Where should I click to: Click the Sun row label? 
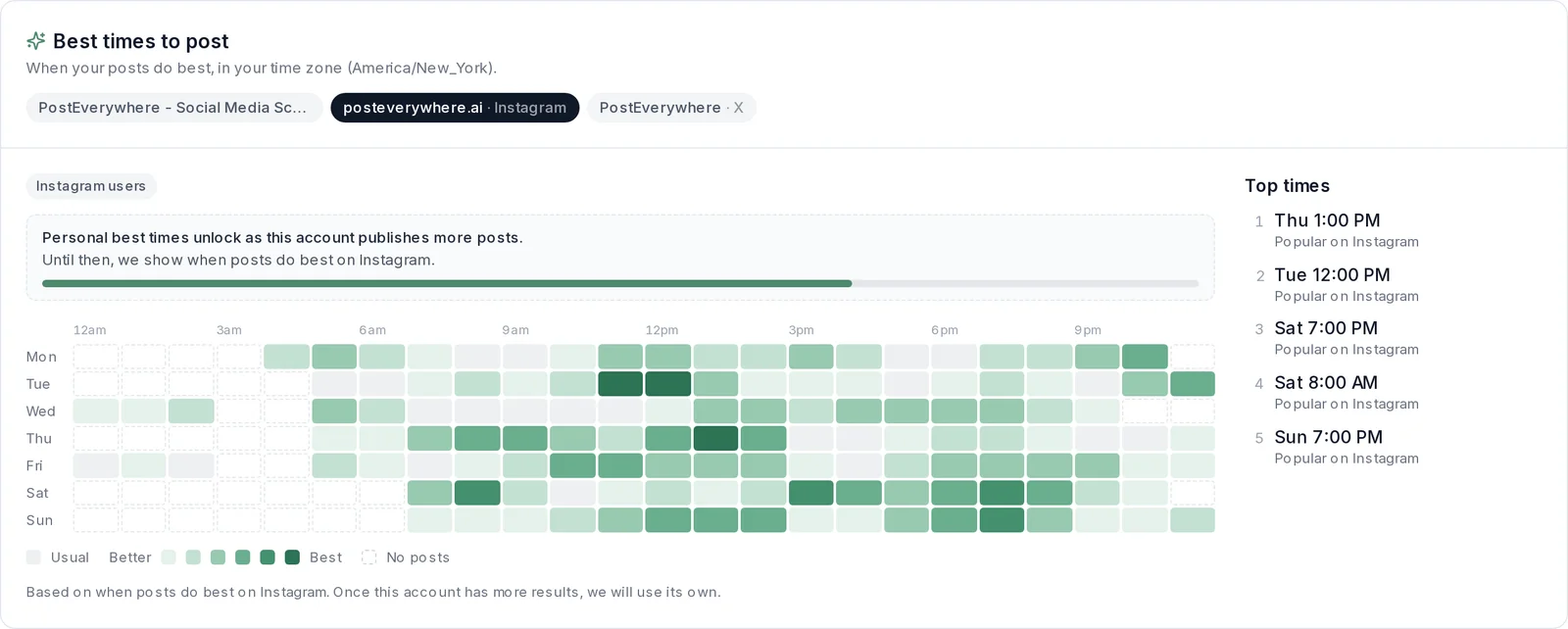click(x=39, y=520)
